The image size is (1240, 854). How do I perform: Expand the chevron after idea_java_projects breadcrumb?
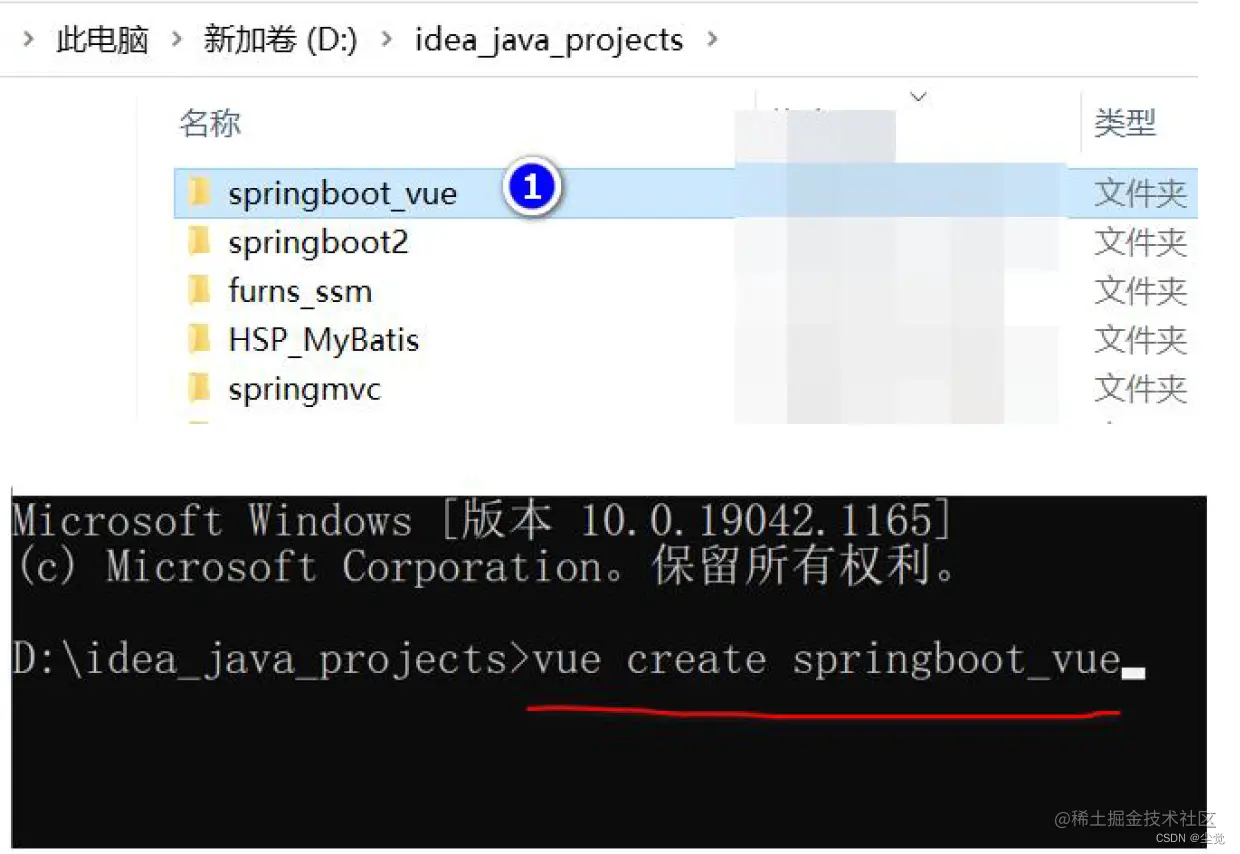712,40
